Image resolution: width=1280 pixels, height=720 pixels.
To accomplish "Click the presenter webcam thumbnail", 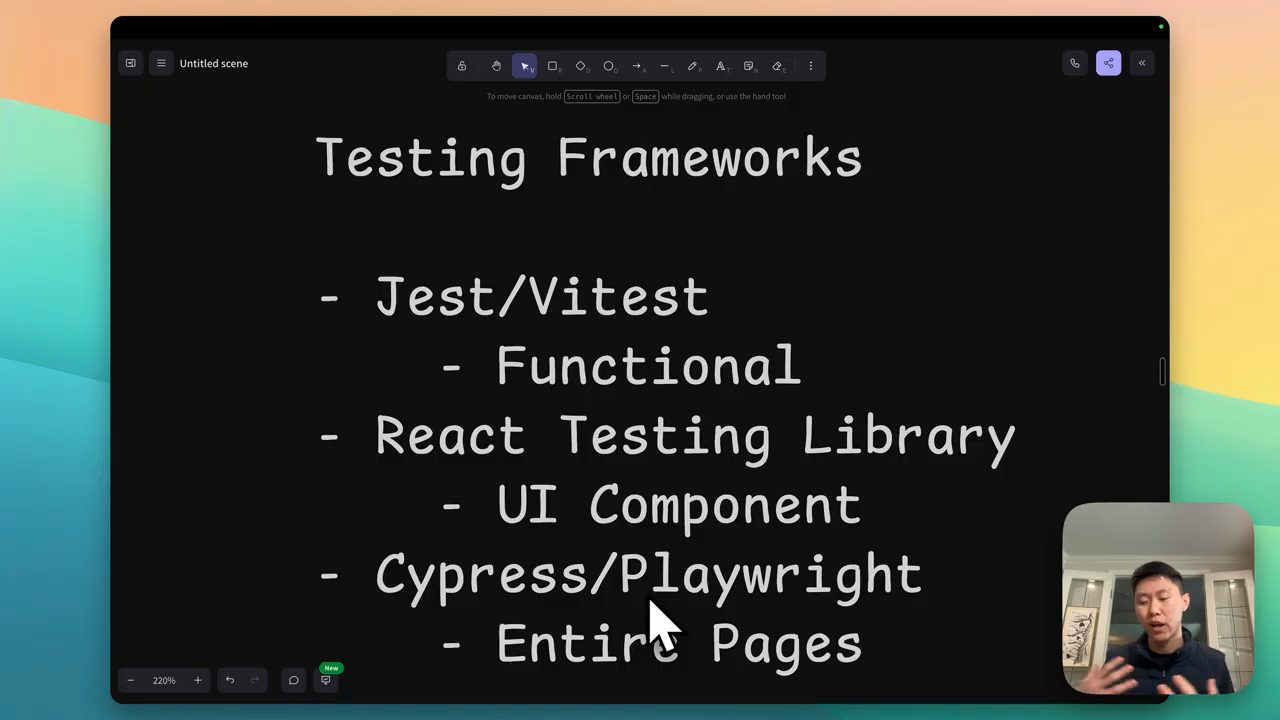I will [x=1158, y=598].
